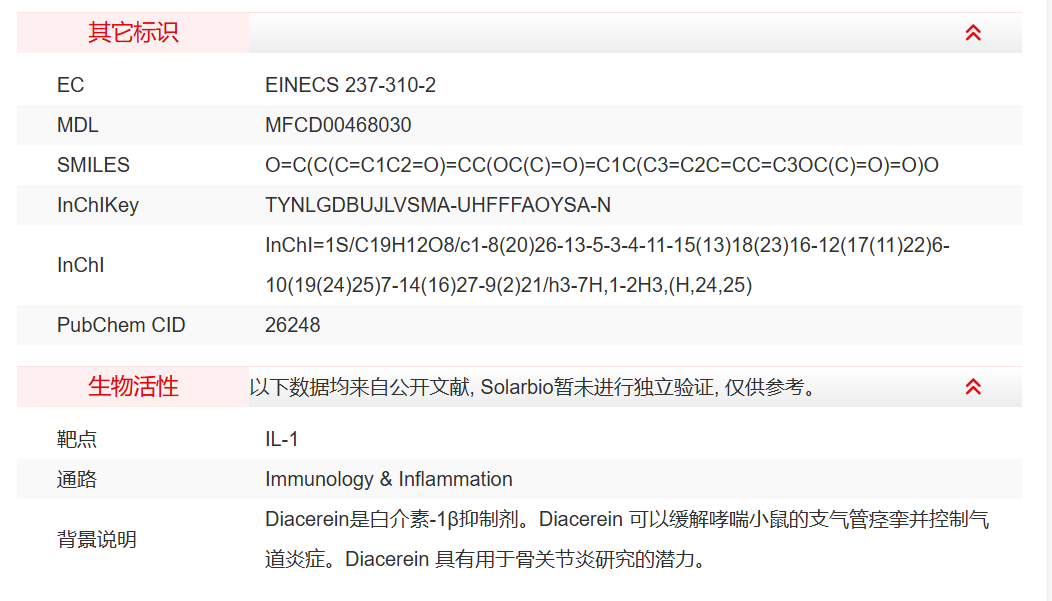Viewport: 1052px width, 601px height.
Task: Click the SMILES row label
Action: [x=93, y=165]
